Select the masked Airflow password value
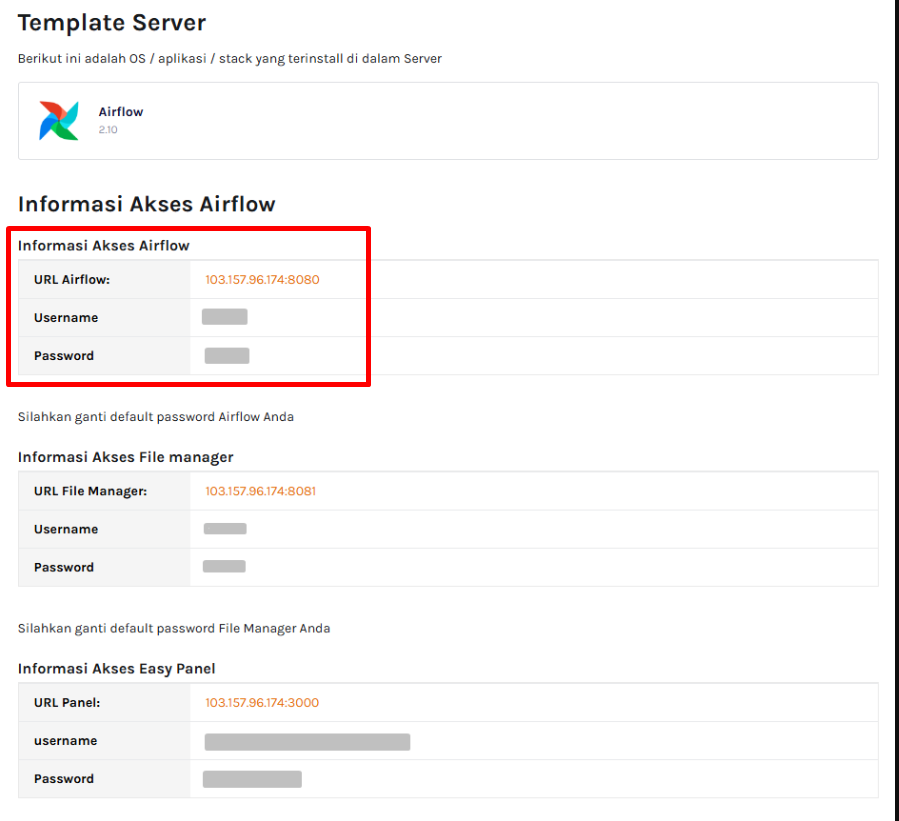899x821 pixels. [227, 355]
